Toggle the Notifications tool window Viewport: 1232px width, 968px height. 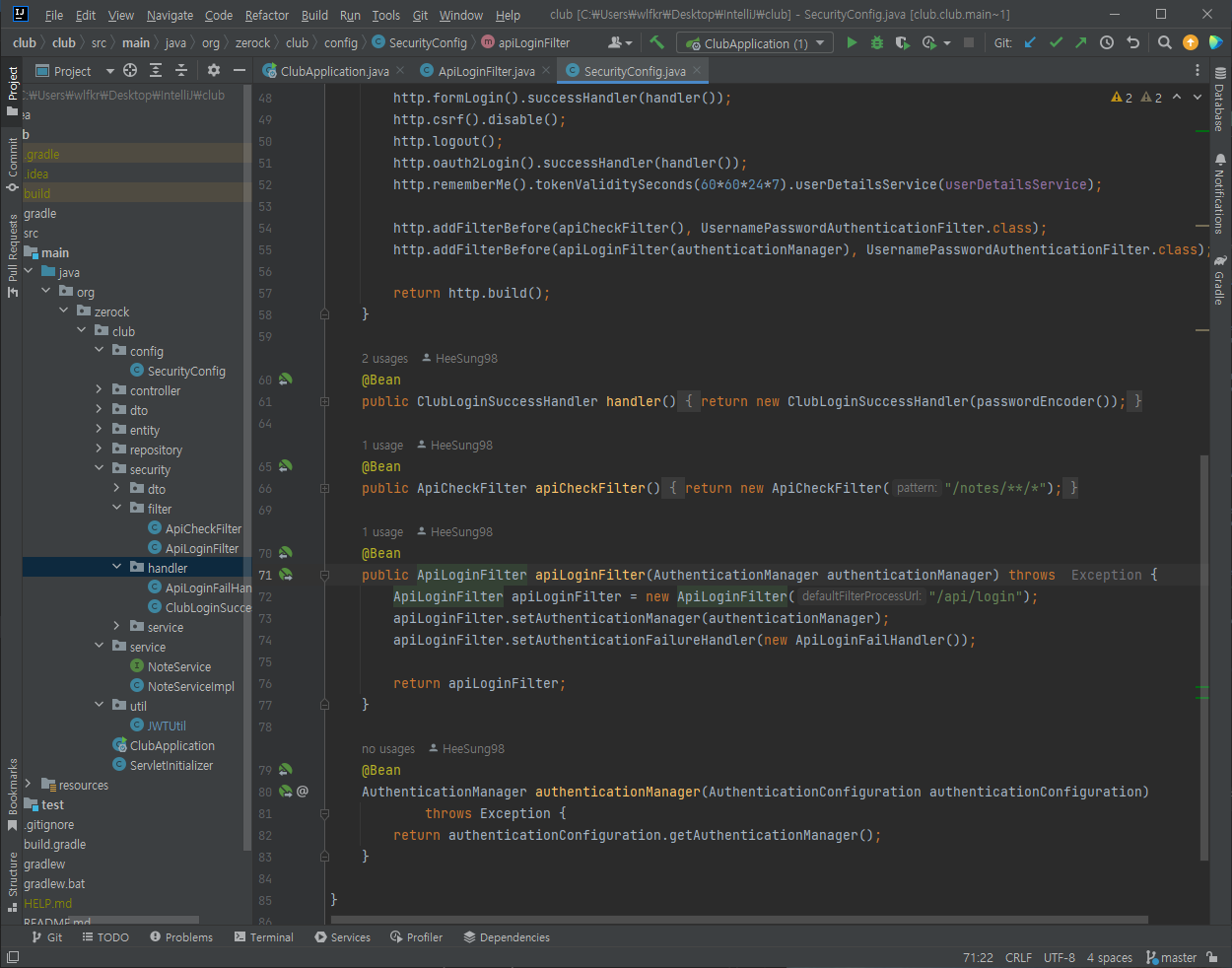click(x=1219, y=192)
